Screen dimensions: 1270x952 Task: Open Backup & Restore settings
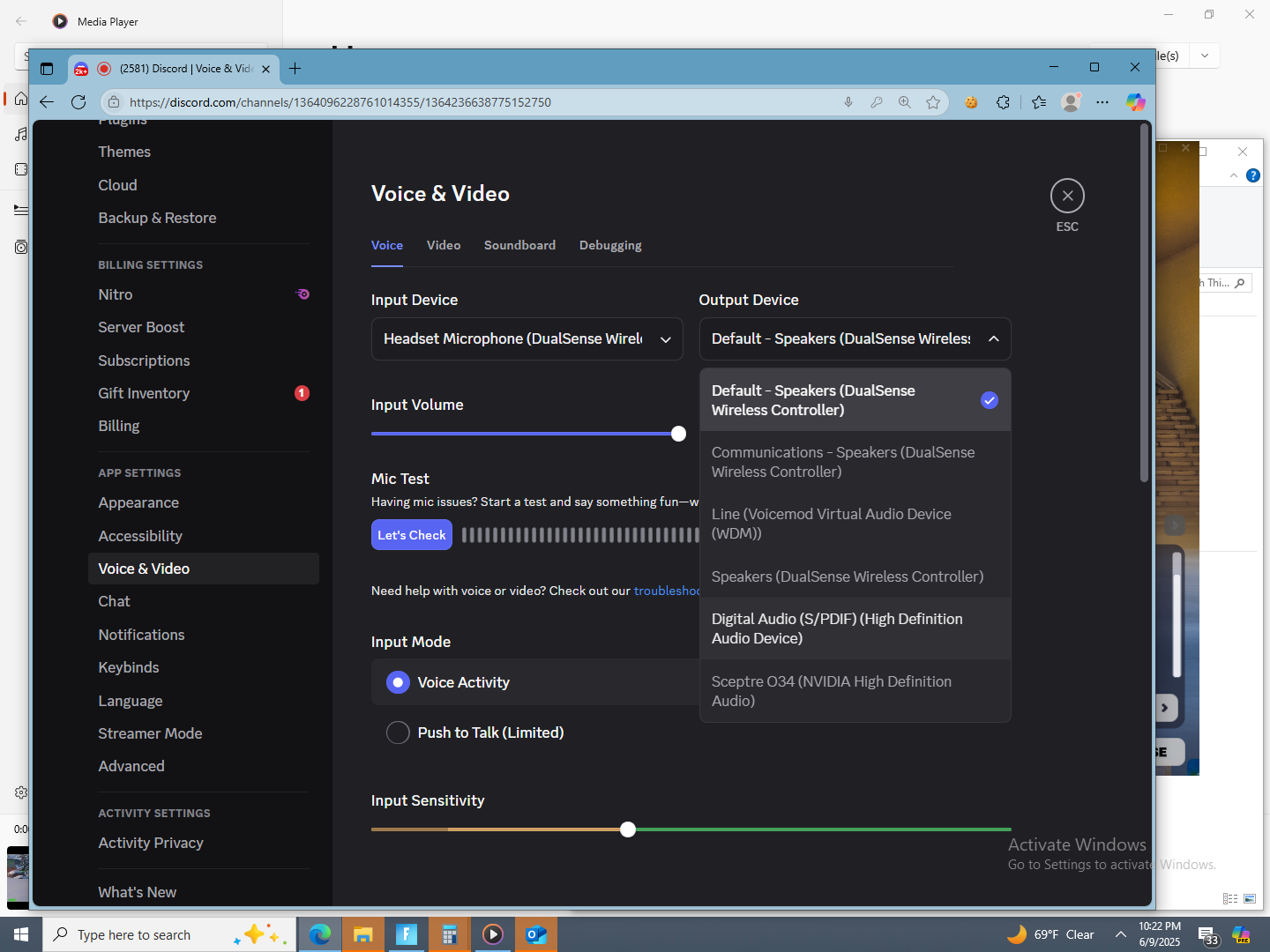[204, 218]
